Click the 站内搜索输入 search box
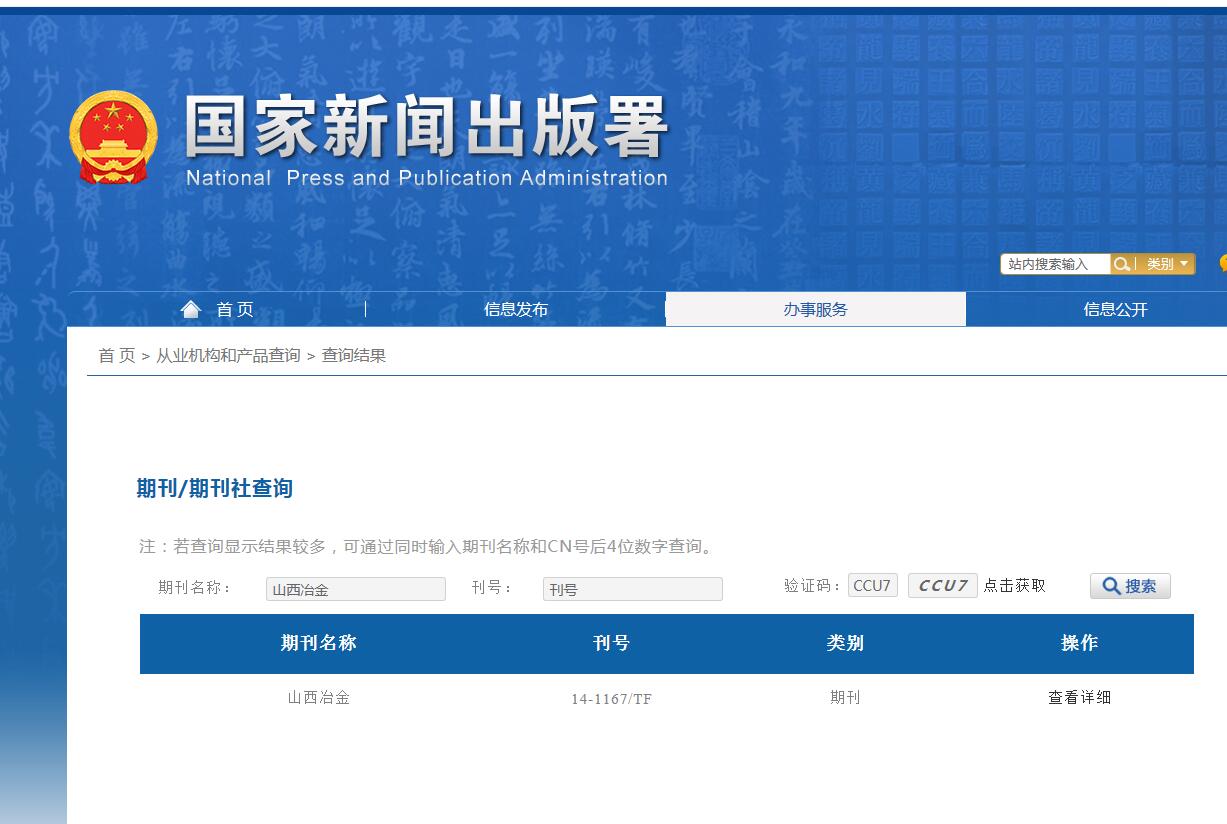The image size is (1227, 824). (1053, 263)
